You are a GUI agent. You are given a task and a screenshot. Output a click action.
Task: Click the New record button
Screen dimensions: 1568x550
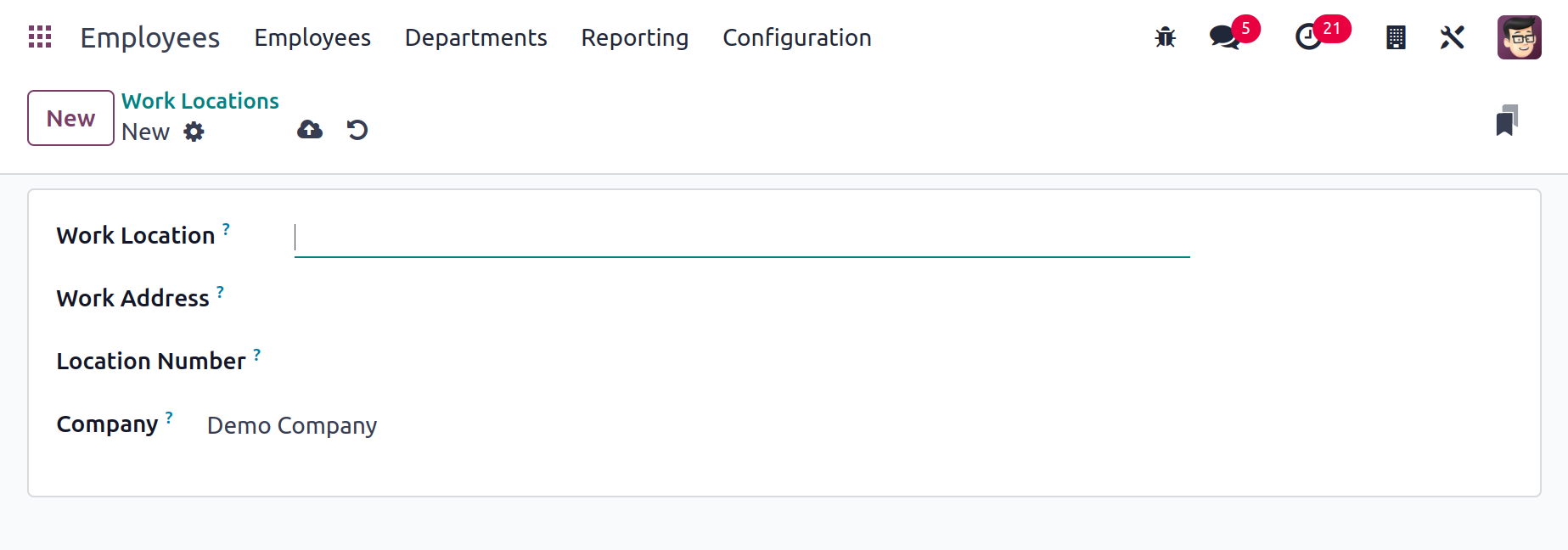pyautogui.click(x=70, y=118)
